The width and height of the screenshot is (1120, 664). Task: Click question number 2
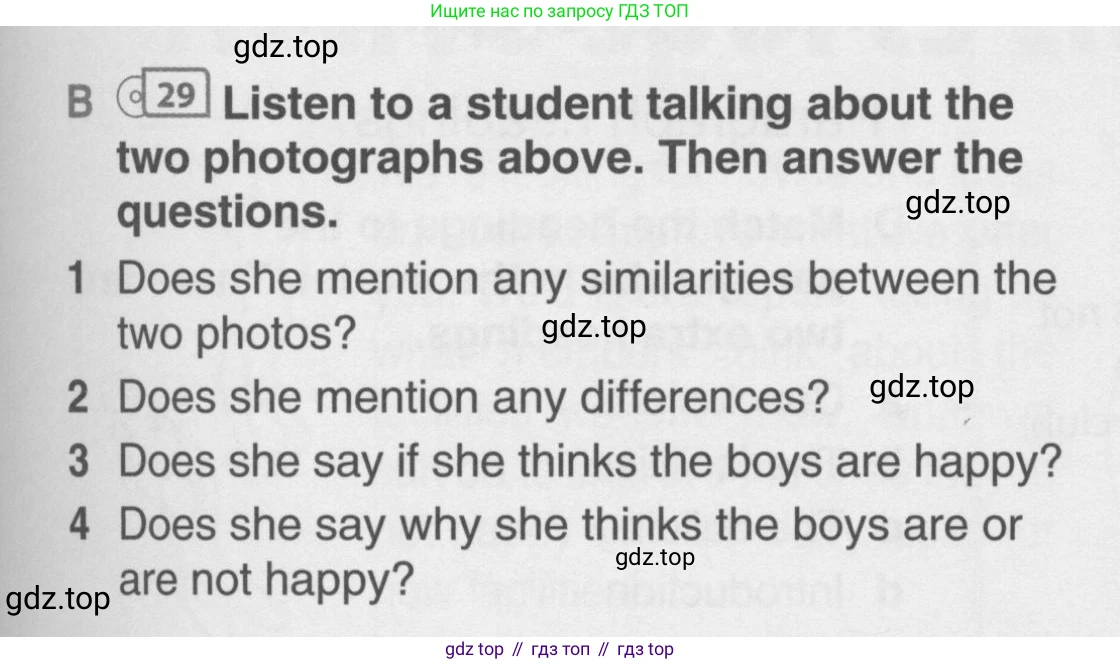(x=78, y=398)
